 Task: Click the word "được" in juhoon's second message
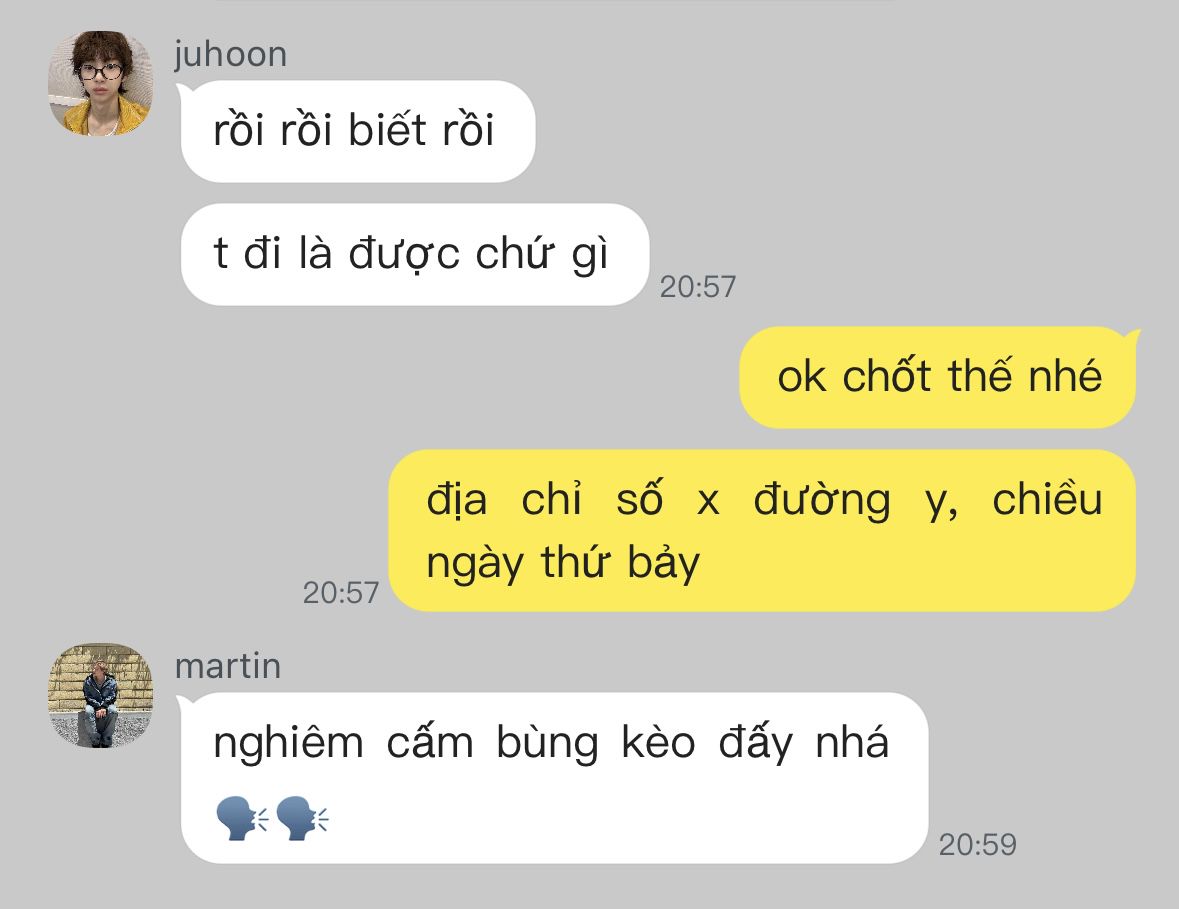tap(405, 254)
